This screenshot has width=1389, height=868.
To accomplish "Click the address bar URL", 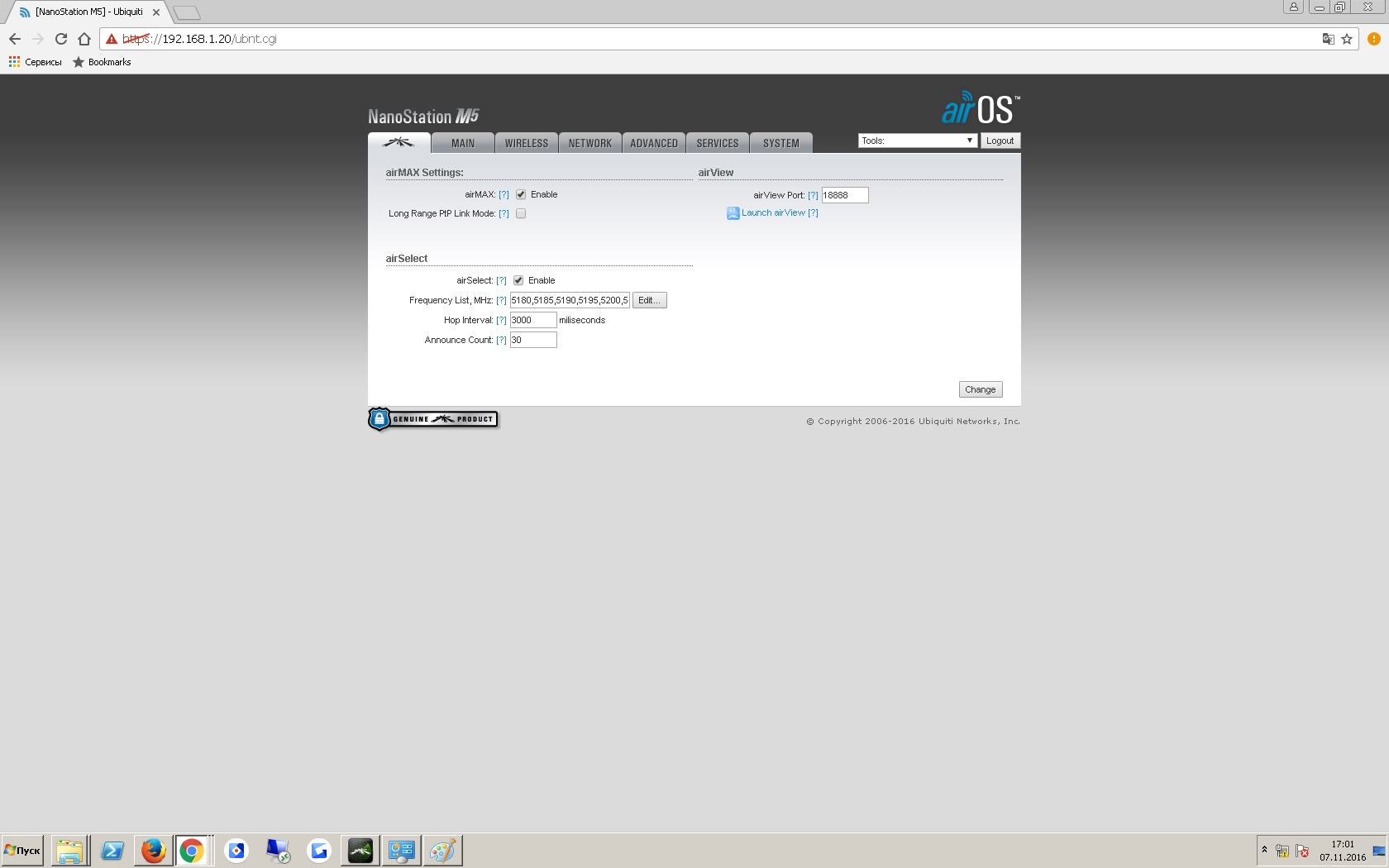I will coord(199,39).
